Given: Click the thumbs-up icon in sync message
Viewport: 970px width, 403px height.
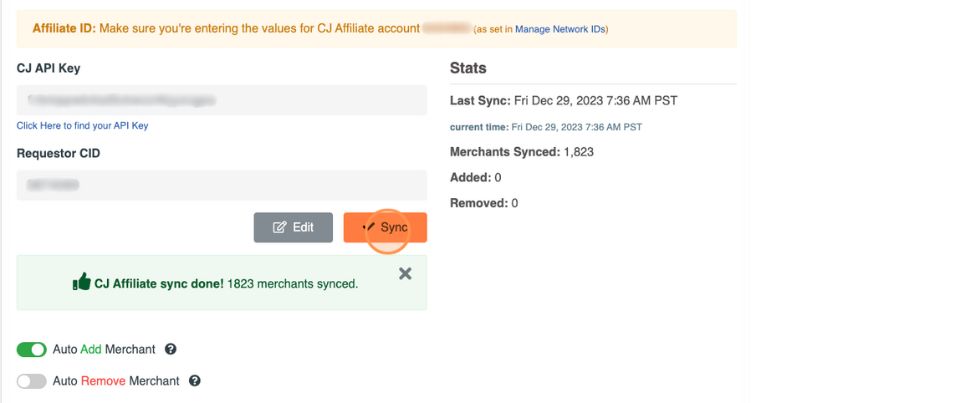Looking at the screenshot, I should point(82,283).
